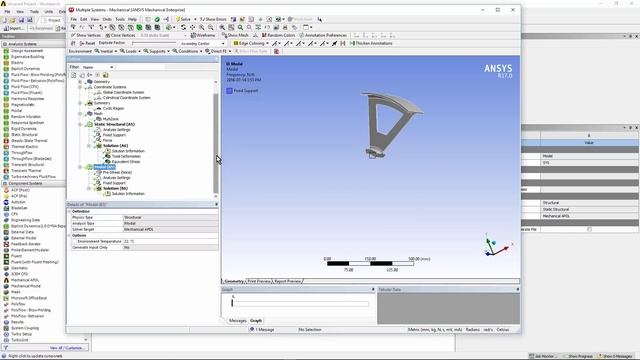Screen dimensions: 640x360
Task: Toggle Thicken Annotations
Action: [x=371, y=43]
